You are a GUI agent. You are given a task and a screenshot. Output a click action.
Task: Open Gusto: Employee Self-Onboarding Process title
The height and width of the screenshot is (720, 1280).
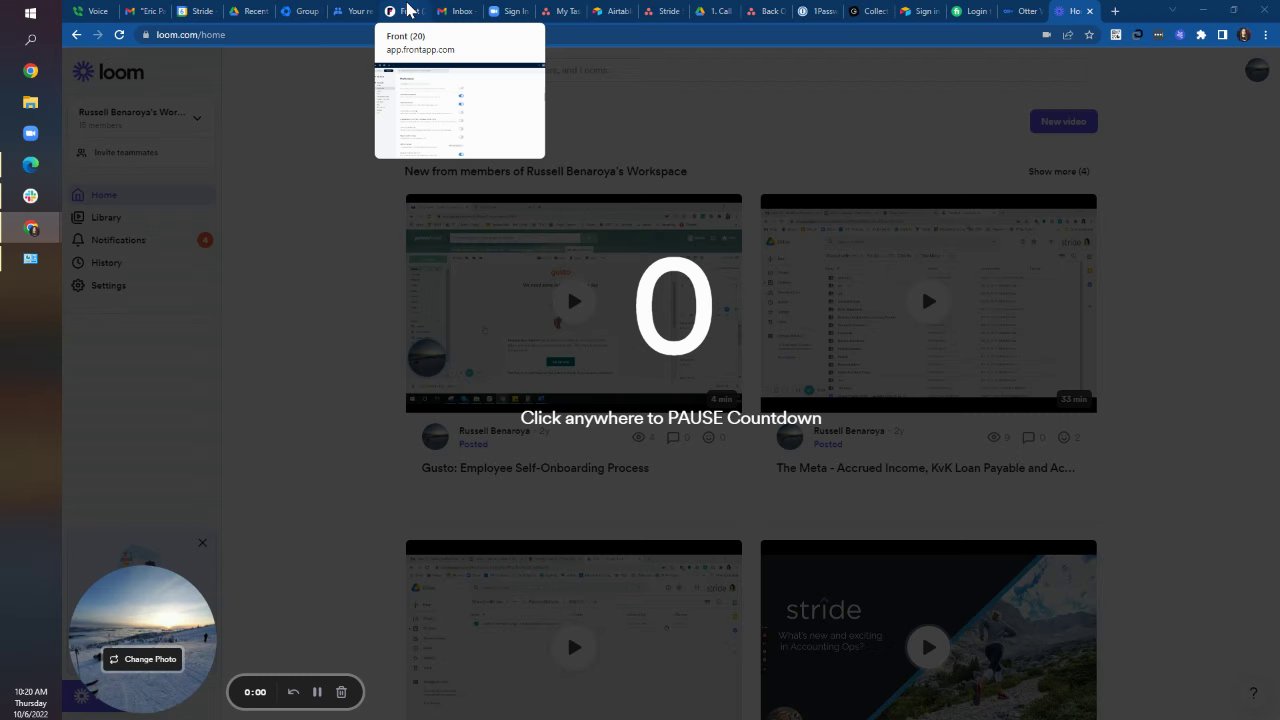pyautogui.click(x=535, y=468)
